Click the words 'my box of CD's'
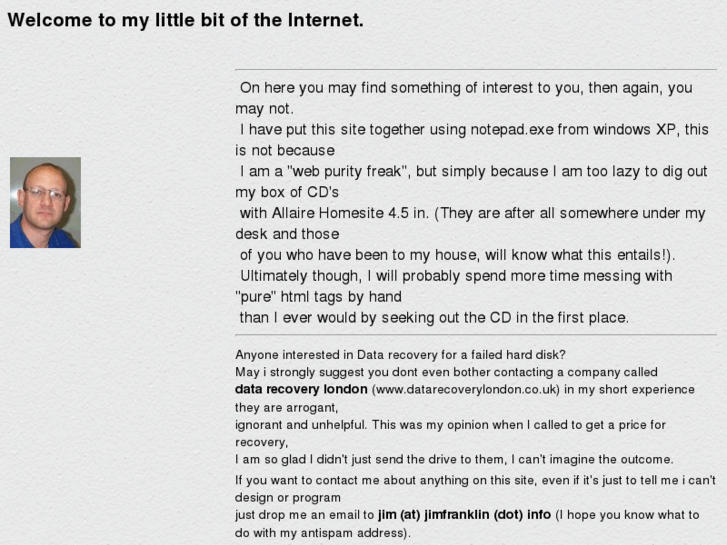 [287, 192]
